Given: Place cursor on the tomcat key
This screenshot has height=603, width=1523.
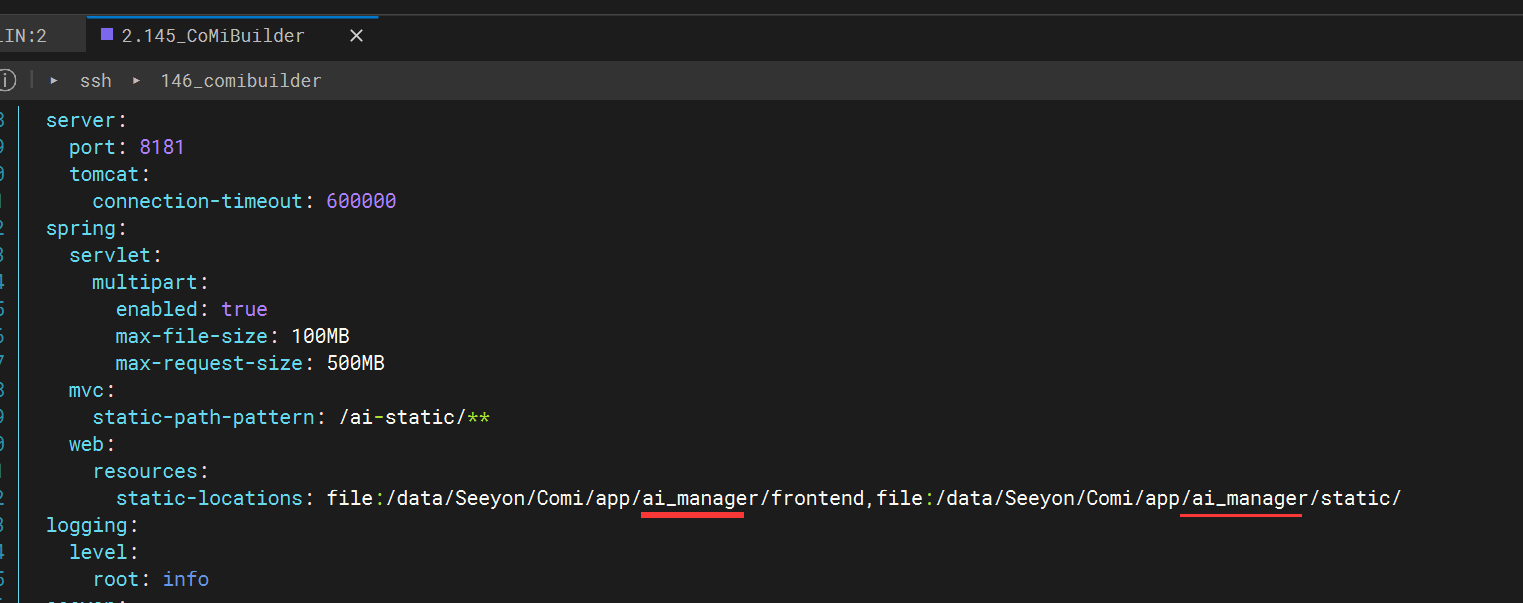Looking at the screenshot, I should point(106,174).
